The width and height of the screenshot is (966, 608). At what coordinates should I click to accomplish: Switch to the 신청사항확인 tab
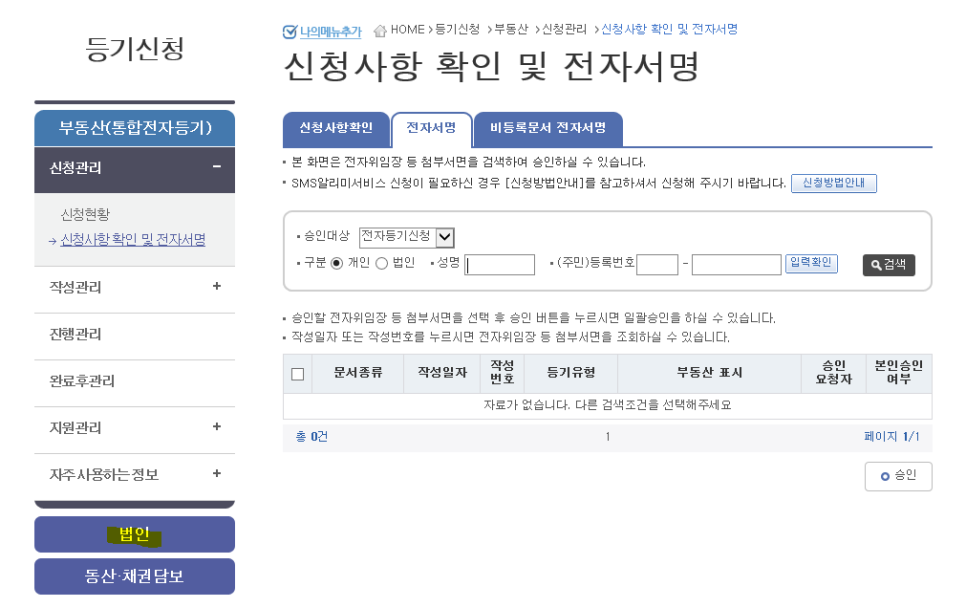336,129
